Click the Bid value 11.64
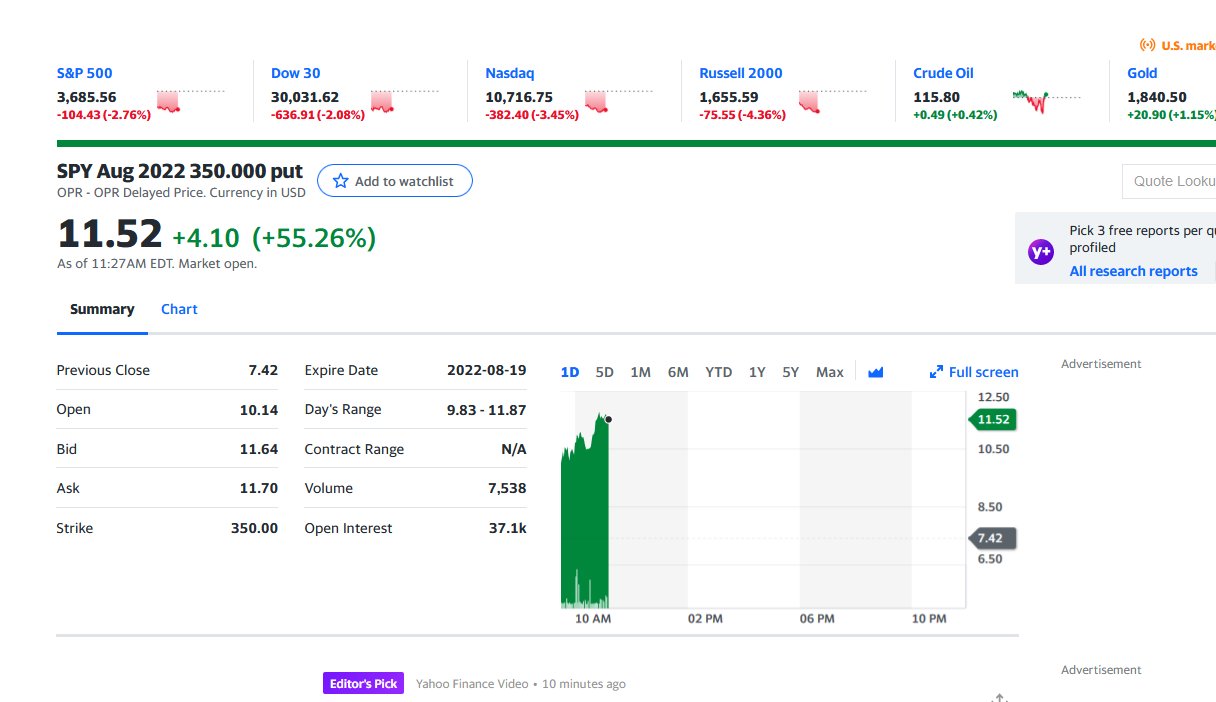Screen dimensions: 1216x702 pos(259,449)
